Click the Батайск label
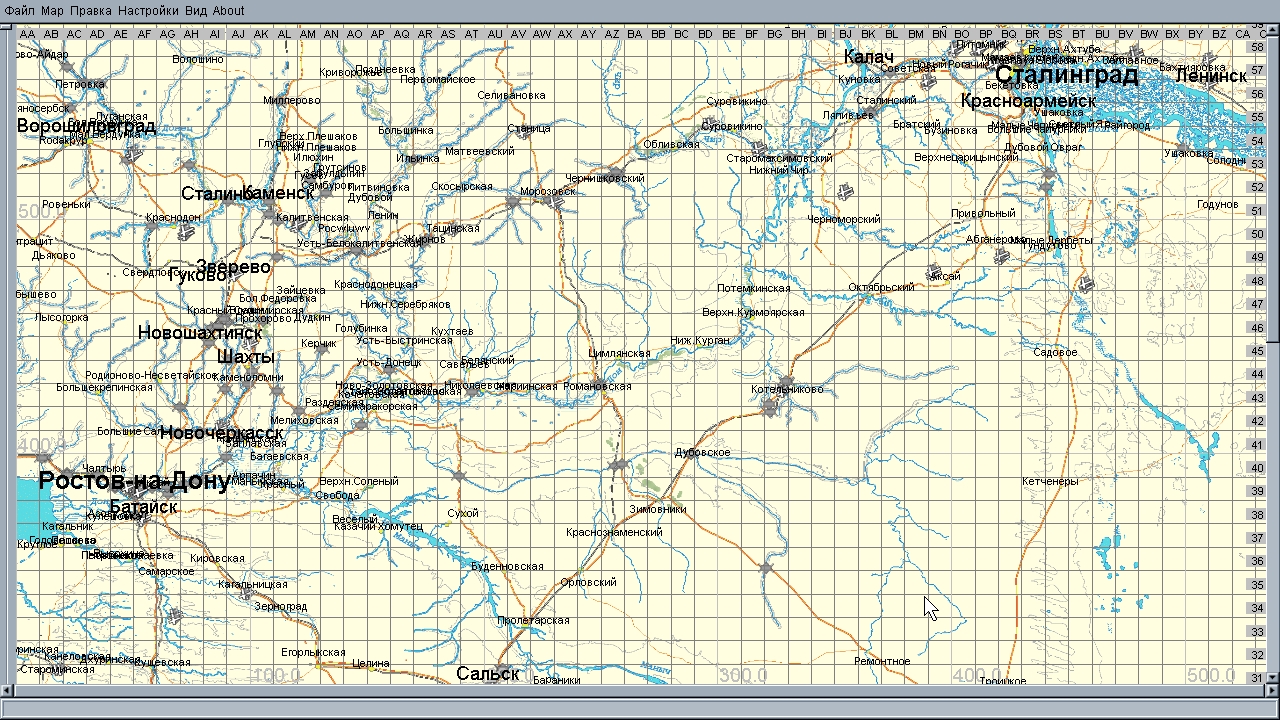This screenshot has width=1280, height=720. pyautogui.click(x=144, y=507)
